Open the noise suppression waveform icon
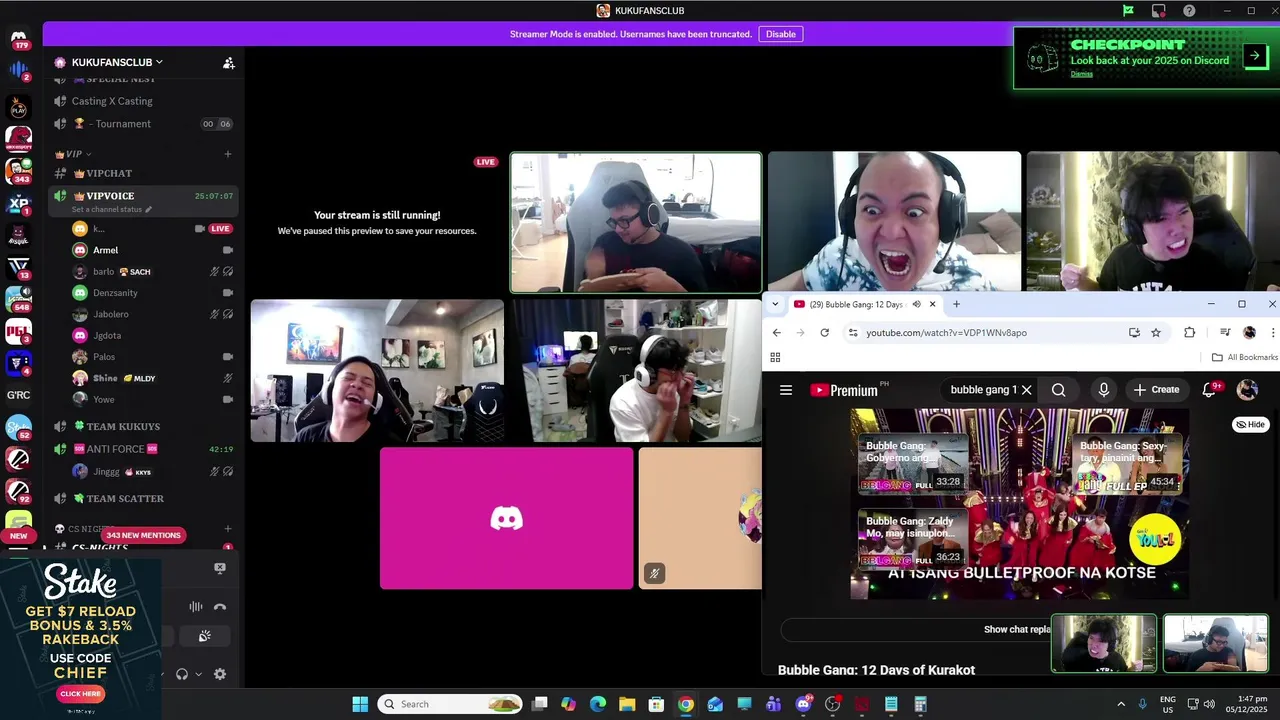This screenshot has height=720, width=1280. point(196,607)
